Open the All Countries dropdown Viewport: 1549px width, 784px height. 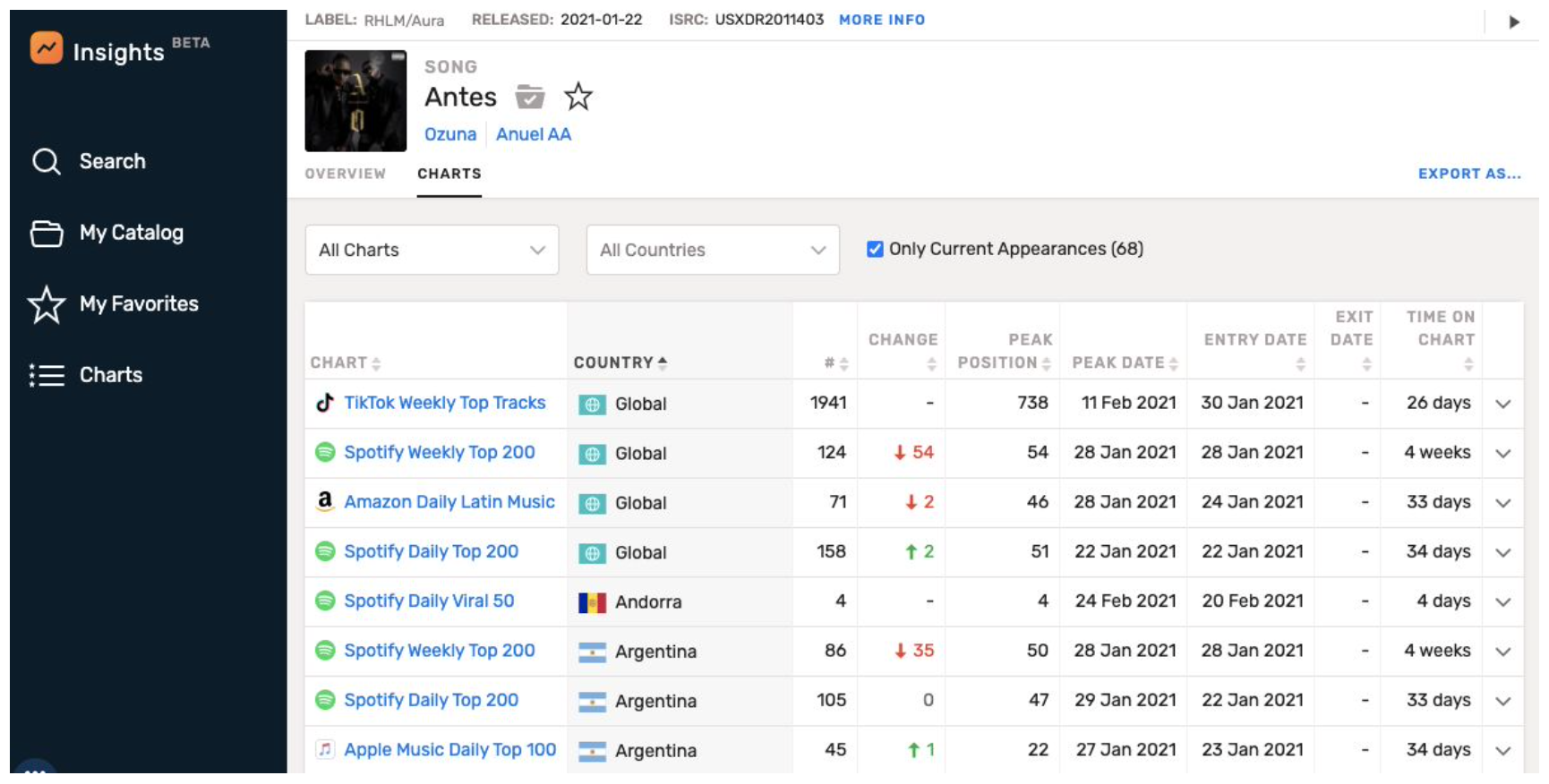point(712,250)
